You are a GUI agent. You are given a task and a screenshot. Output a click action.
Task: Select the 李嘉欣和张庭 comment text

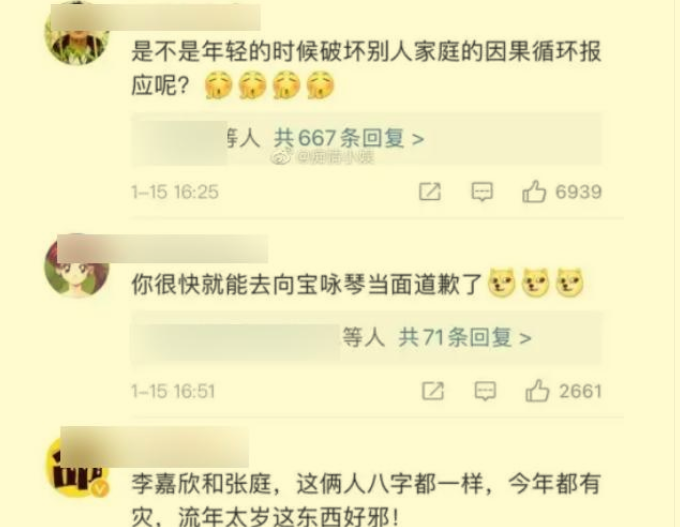tap(366, 501)
